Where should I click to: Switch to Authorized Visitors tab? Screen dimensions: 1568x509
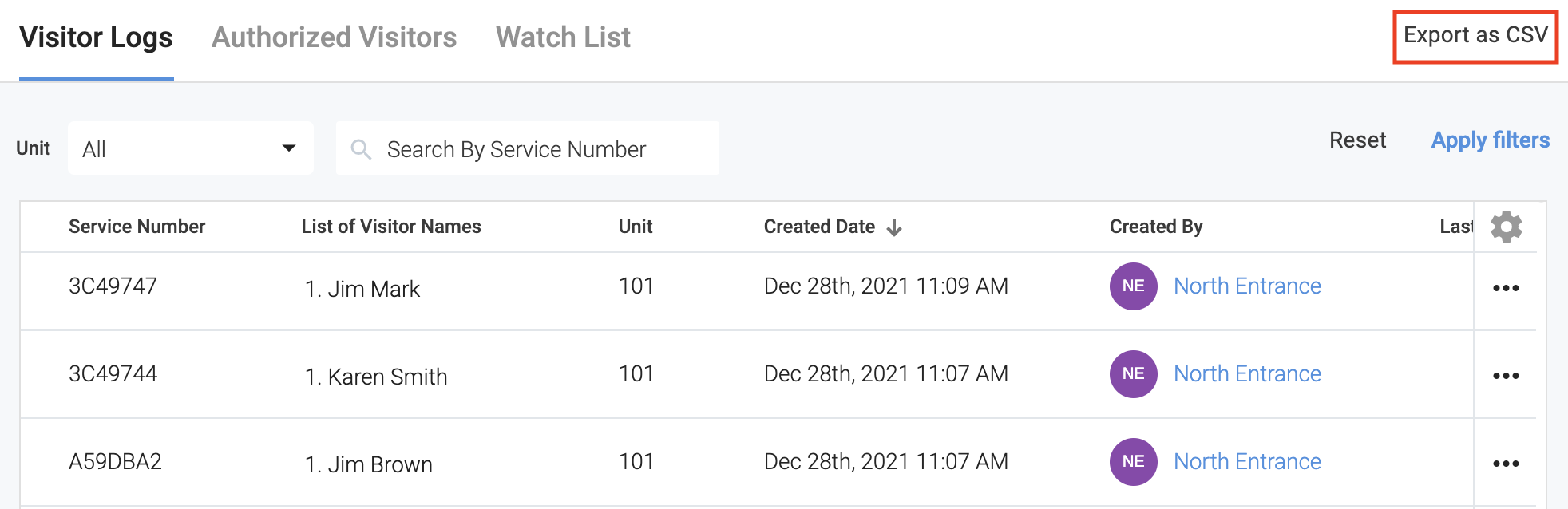[334, 37]
